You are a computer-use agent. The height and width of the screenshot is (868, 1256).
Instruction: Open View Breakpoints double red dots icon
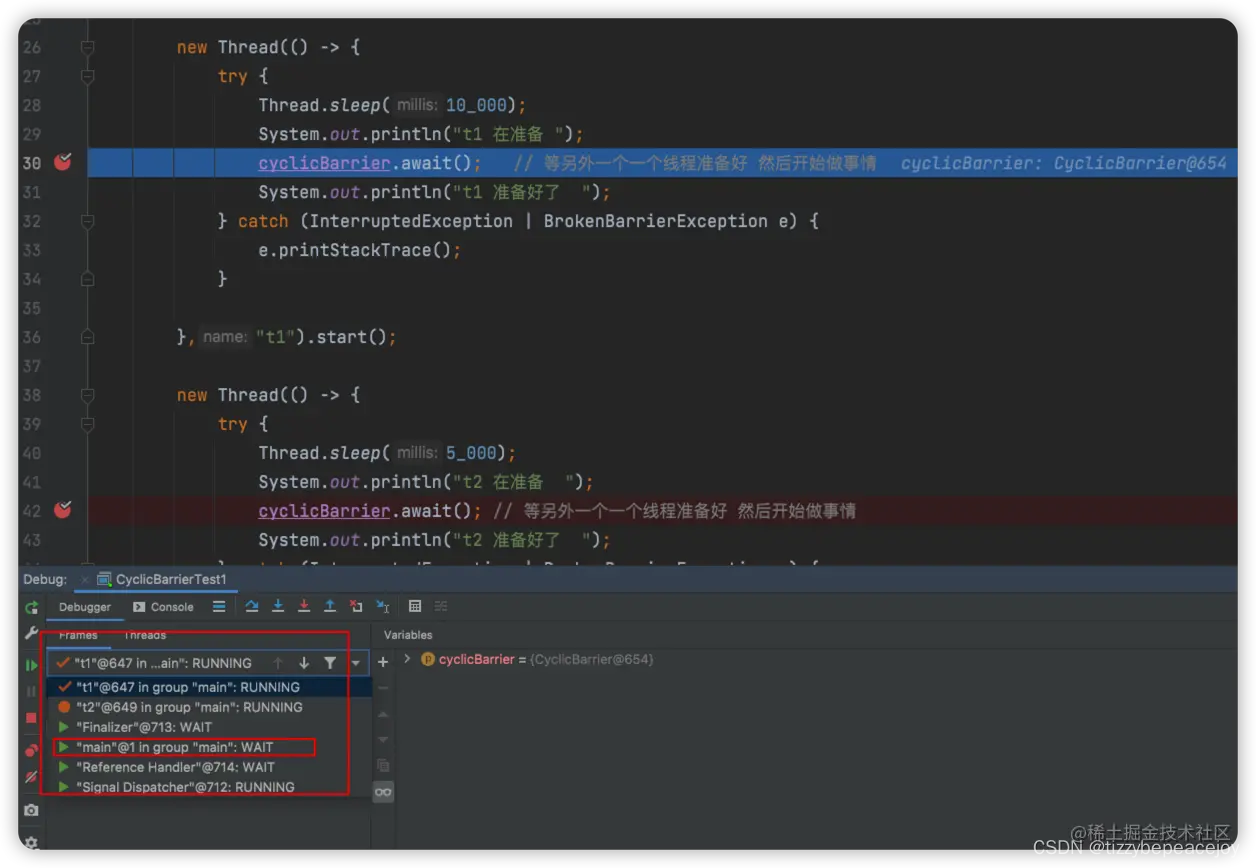click(31, 750)
